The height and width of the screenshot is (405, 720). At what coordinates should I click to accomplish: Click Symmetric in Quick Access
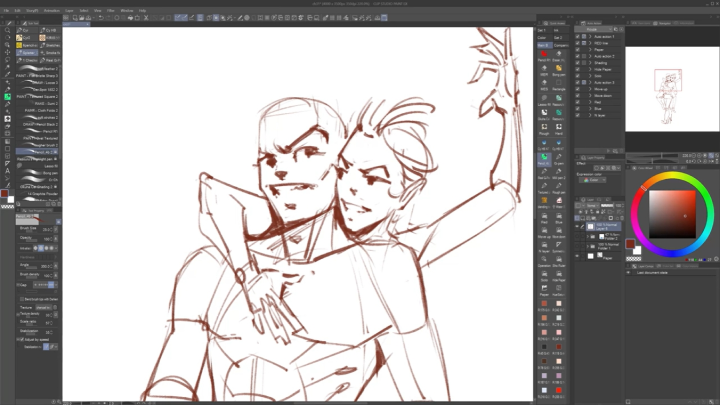tap(558, 247)
